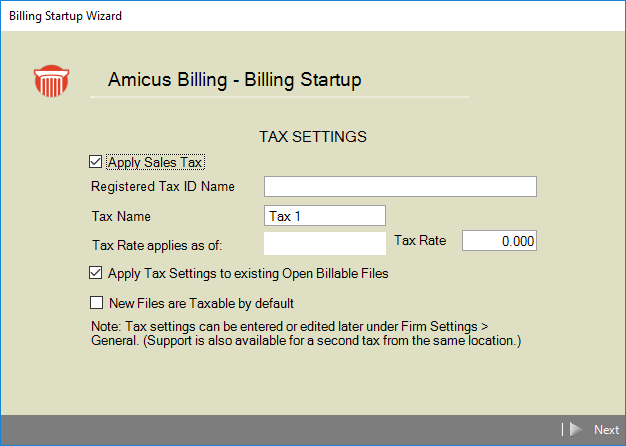Click the Registered Tax ID Name label
Screen dimensions: 626x446
tap(163, 186)
